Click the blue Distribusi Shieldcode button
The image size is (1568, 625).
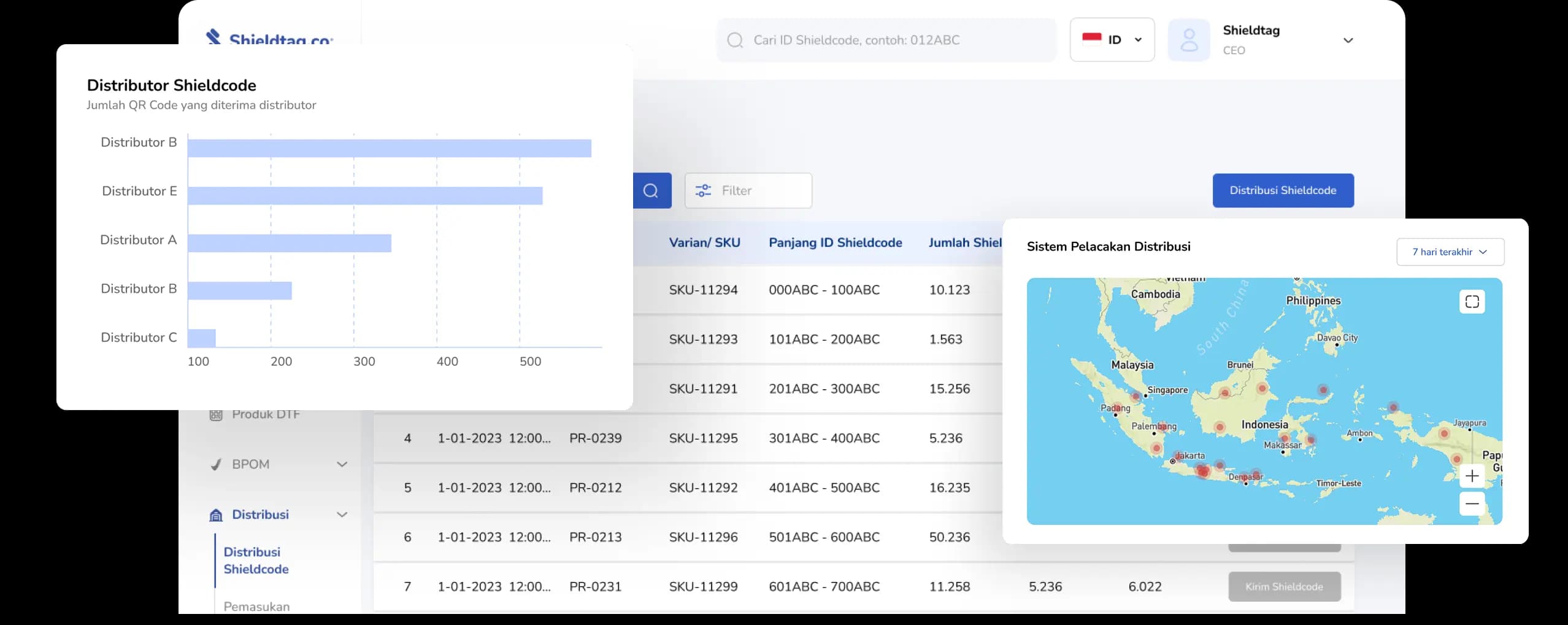1283,190
